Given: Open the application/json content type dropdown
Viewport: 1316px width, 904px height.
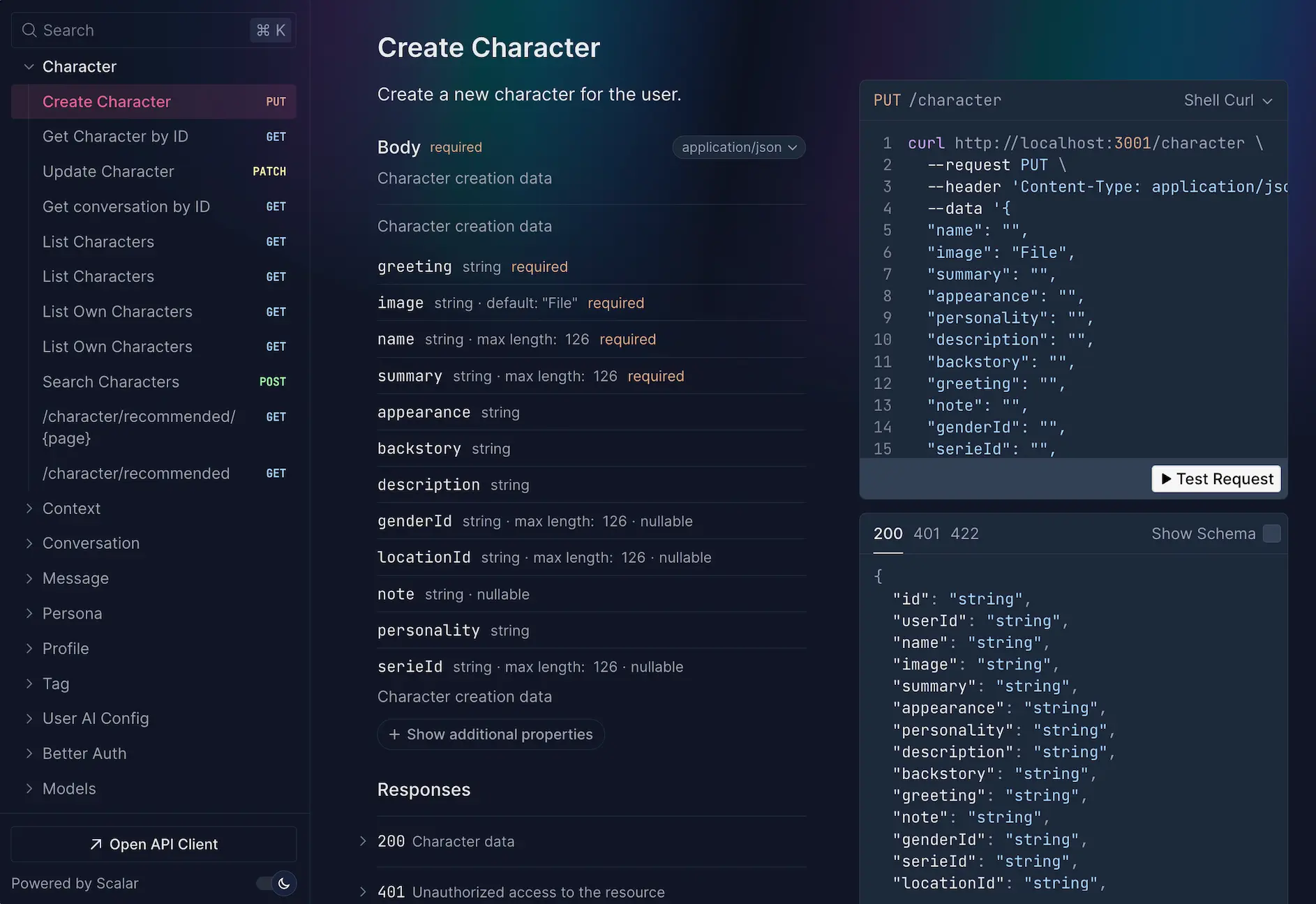Looking at the screenshot, I should 738,147.
